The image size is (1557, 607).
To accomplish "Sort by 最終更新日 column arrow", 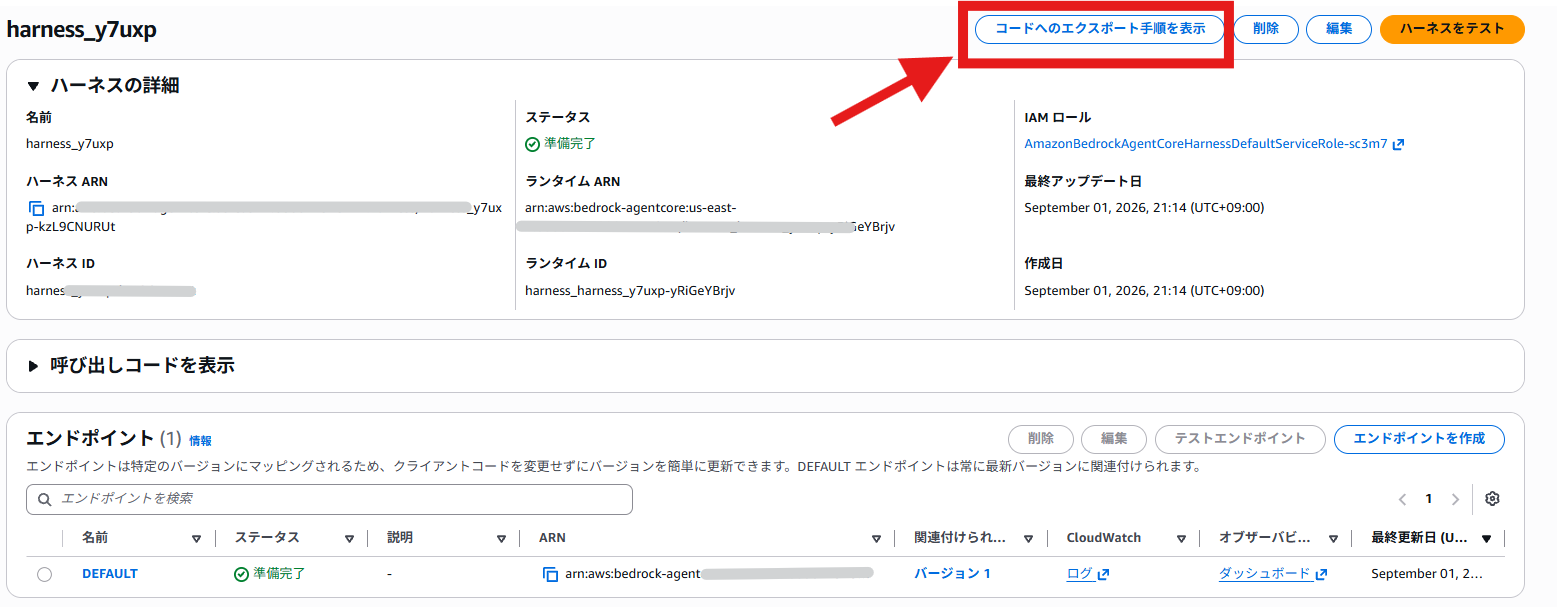I will tap(1486, 539).
